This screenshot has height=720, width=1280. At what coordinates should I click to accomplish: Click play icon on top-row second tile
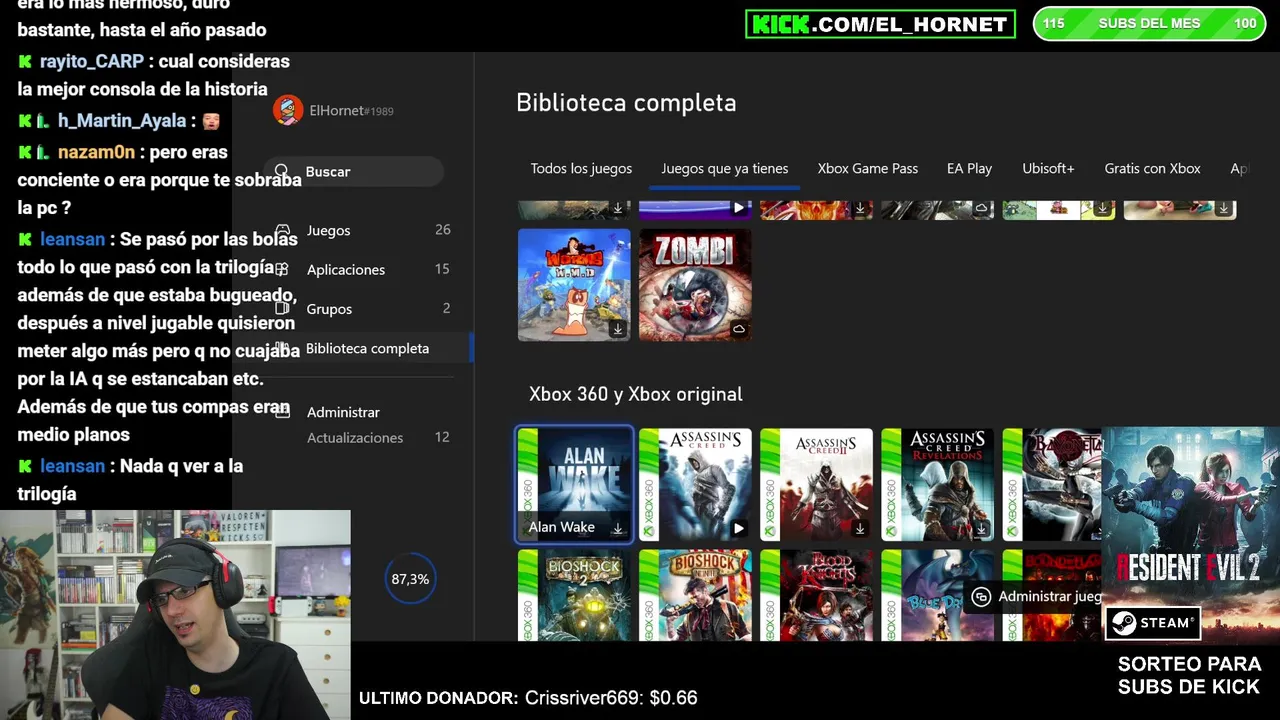pos(739,208)
